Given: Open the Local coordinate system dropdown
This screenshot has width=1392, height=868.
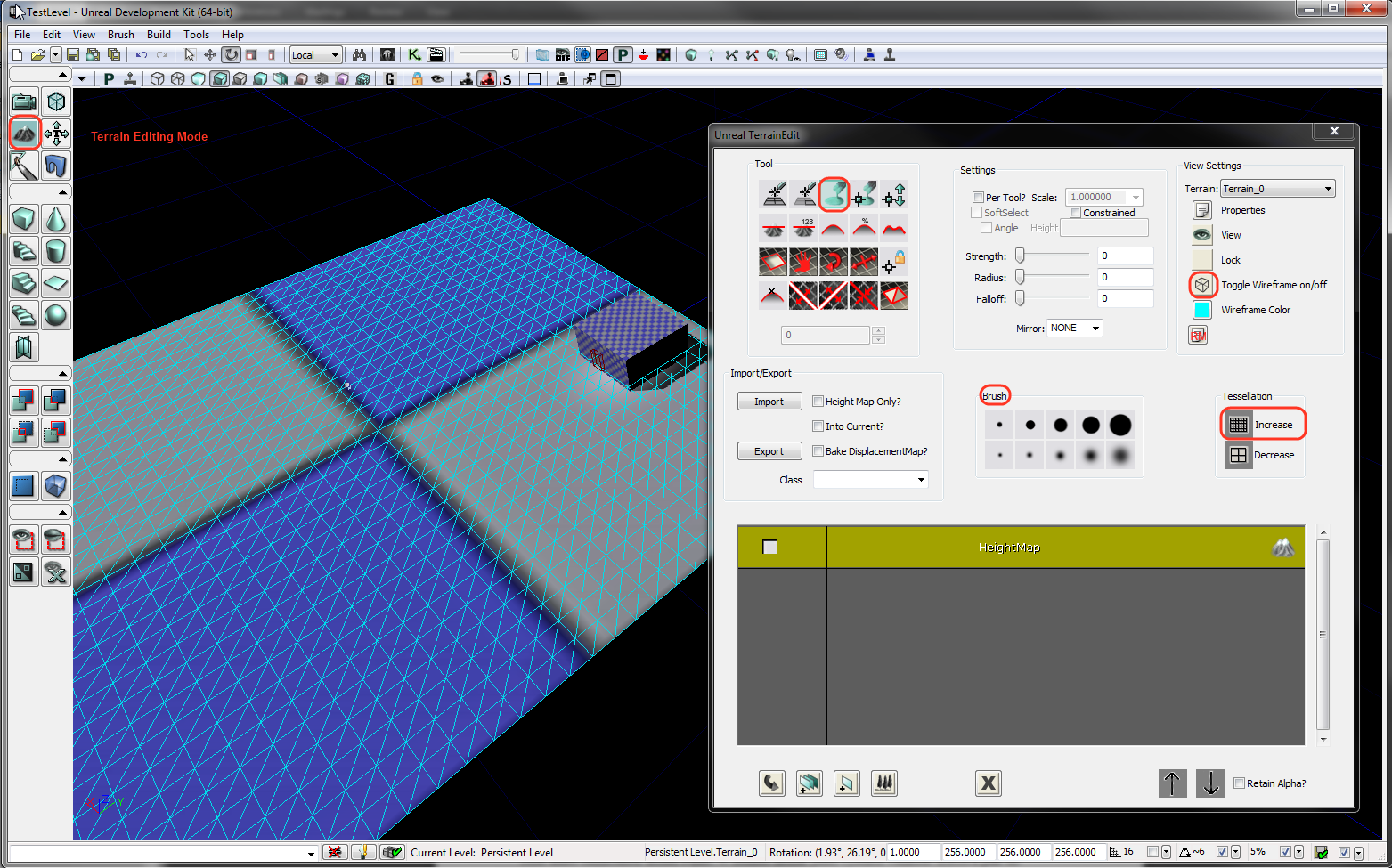Looking at the screenshot, I should pos(315,55).
